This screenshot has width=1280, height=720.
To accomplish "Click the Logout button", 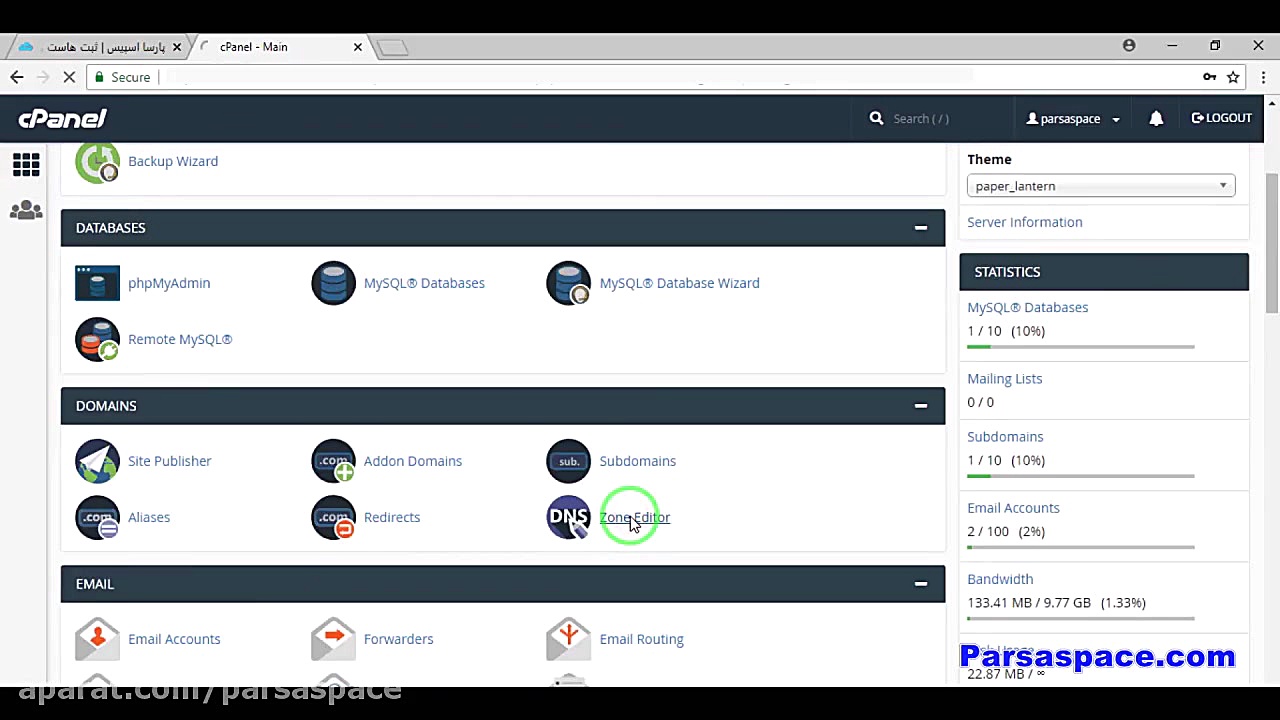I will (x=1222, y=118).
